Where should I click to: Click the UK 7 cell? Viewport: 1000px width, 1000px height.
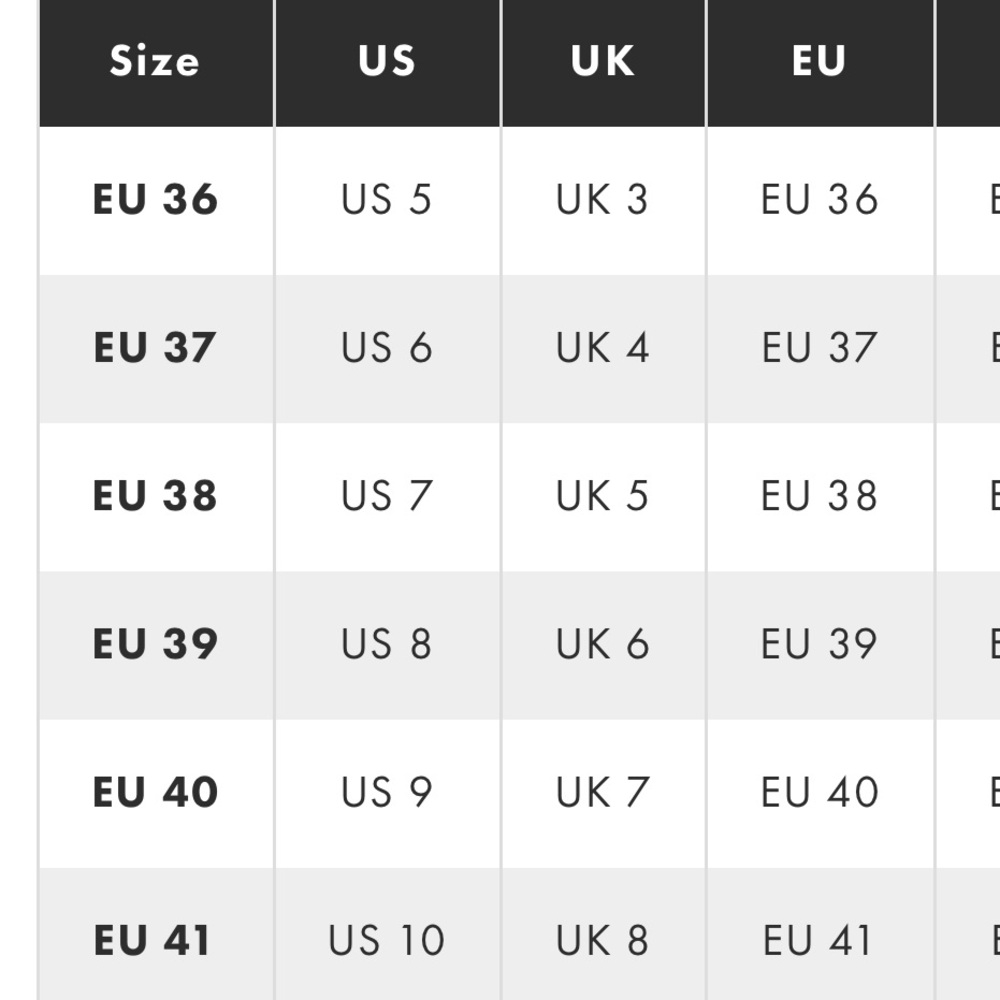click(603, 792)
